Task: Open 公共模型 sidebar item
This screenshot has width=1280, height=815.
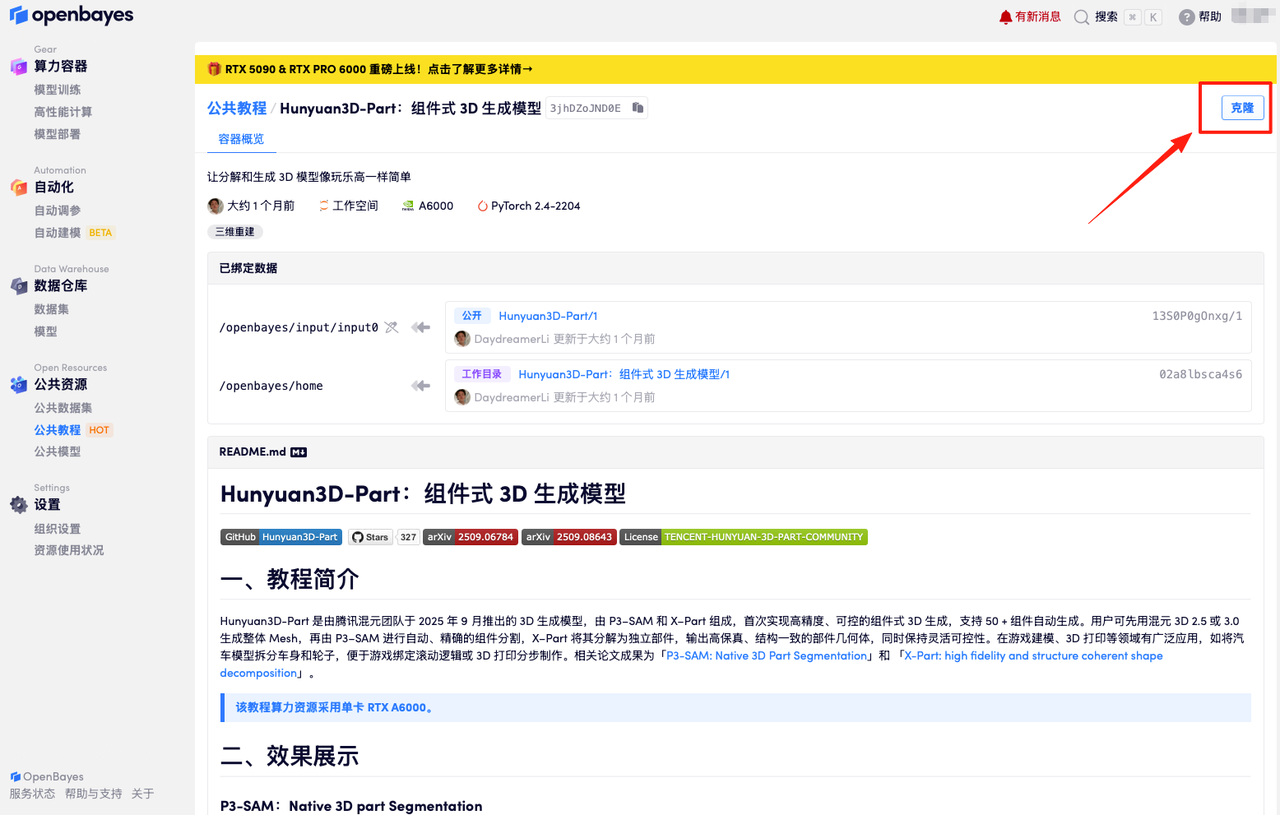Action: (x=57, y=452)
